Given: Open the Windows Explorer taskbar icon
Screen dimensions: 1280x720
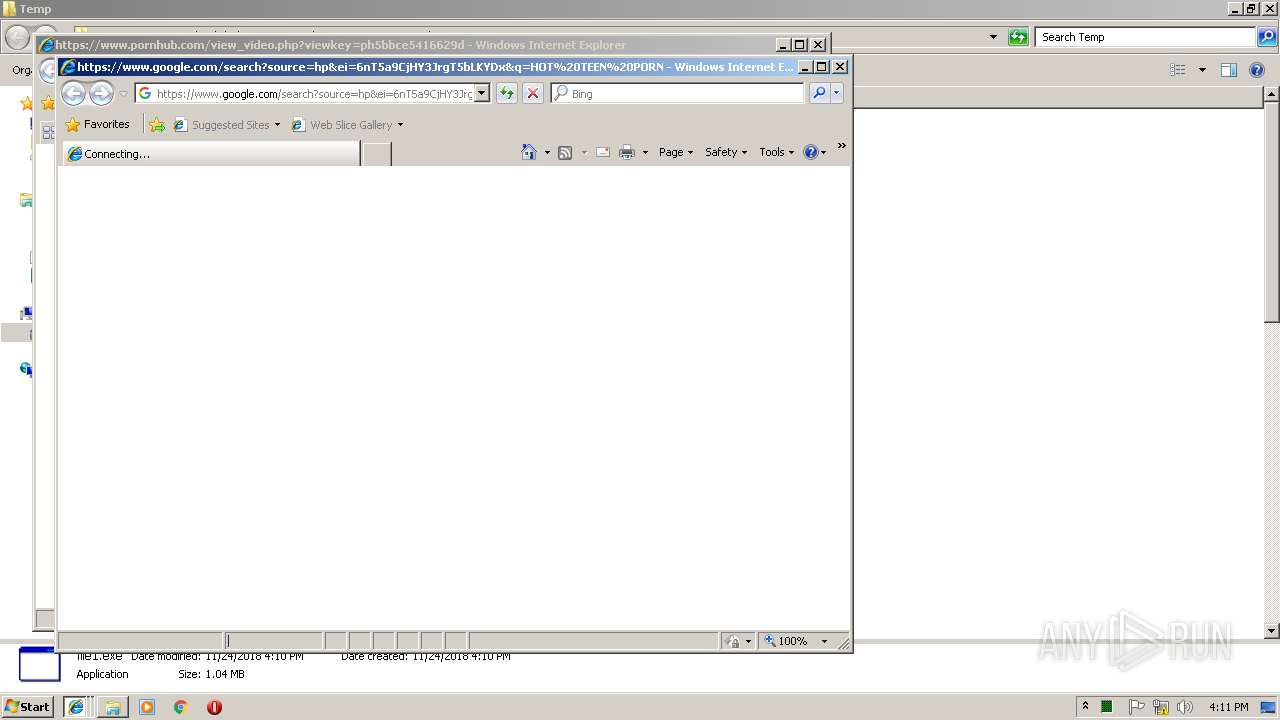Looking at the screenshot, I should (113, 707).
